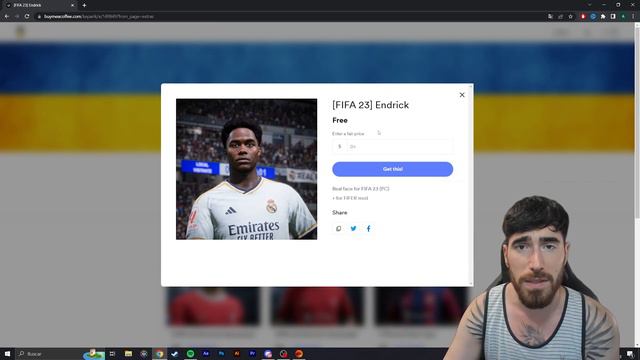Open File Explorer from the taskbar
The height and width of the screenshot is (360, 640).
coord(128,353)
